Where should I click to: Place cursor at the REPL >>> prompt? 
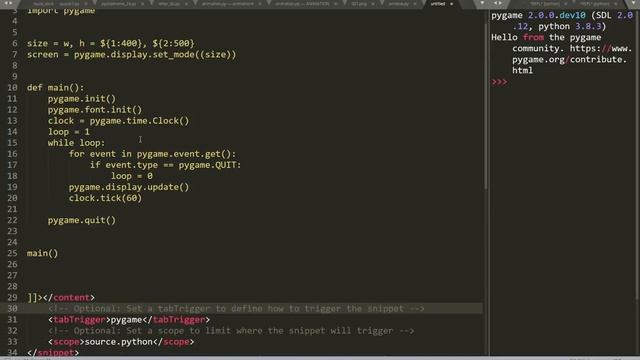point(500,82)
